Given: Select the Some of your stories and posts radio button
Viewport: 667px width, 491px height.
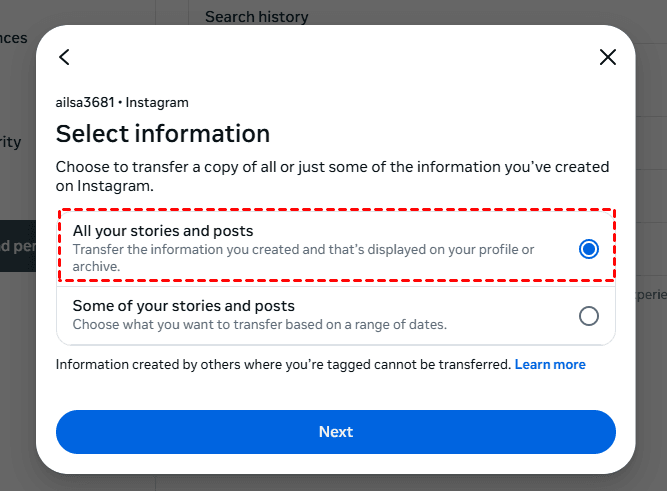Looking at the screenshot, I should [589, 316].
